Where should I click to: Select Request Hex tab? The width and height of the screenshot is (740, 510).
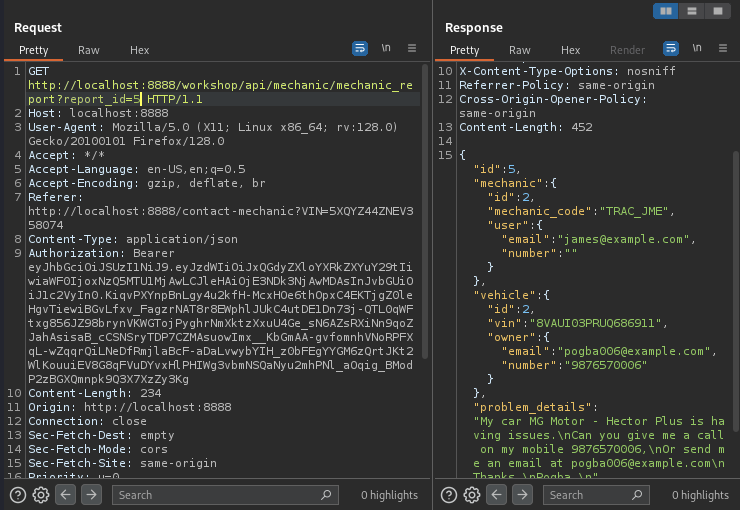pyautogui.click(x=139, y=50)
